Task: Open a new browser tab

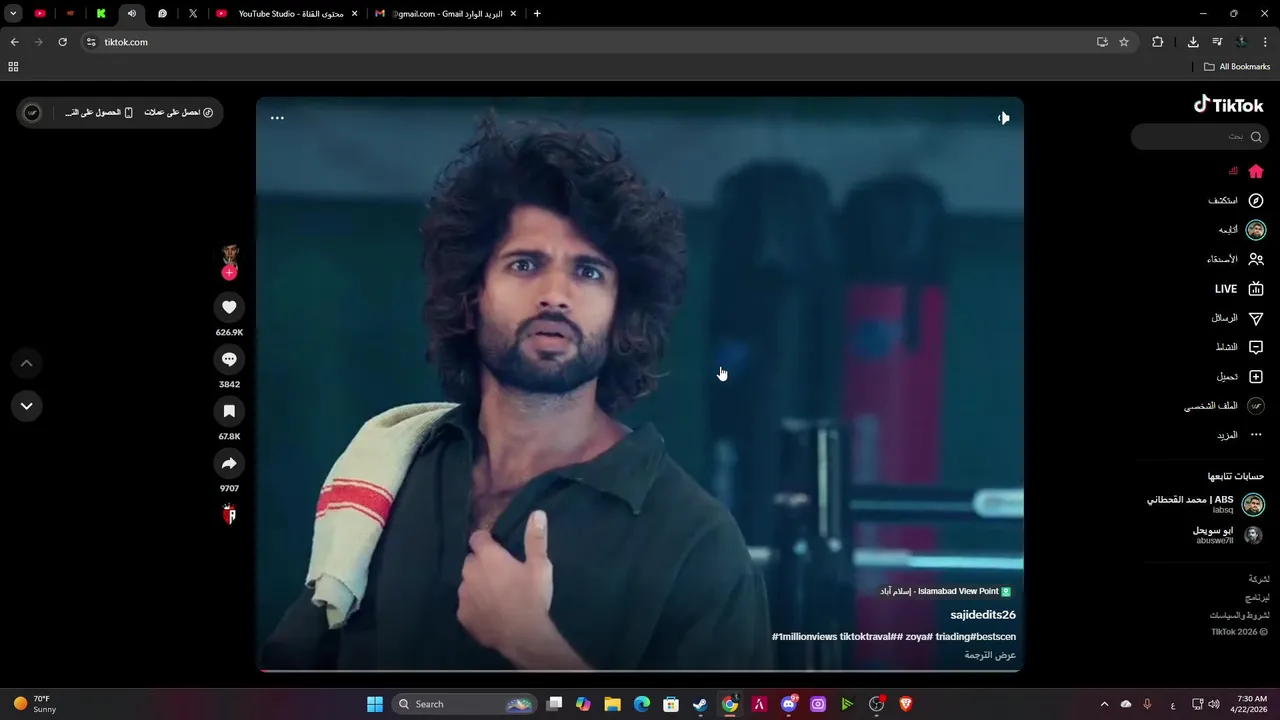Action: (x=537, y=14)
